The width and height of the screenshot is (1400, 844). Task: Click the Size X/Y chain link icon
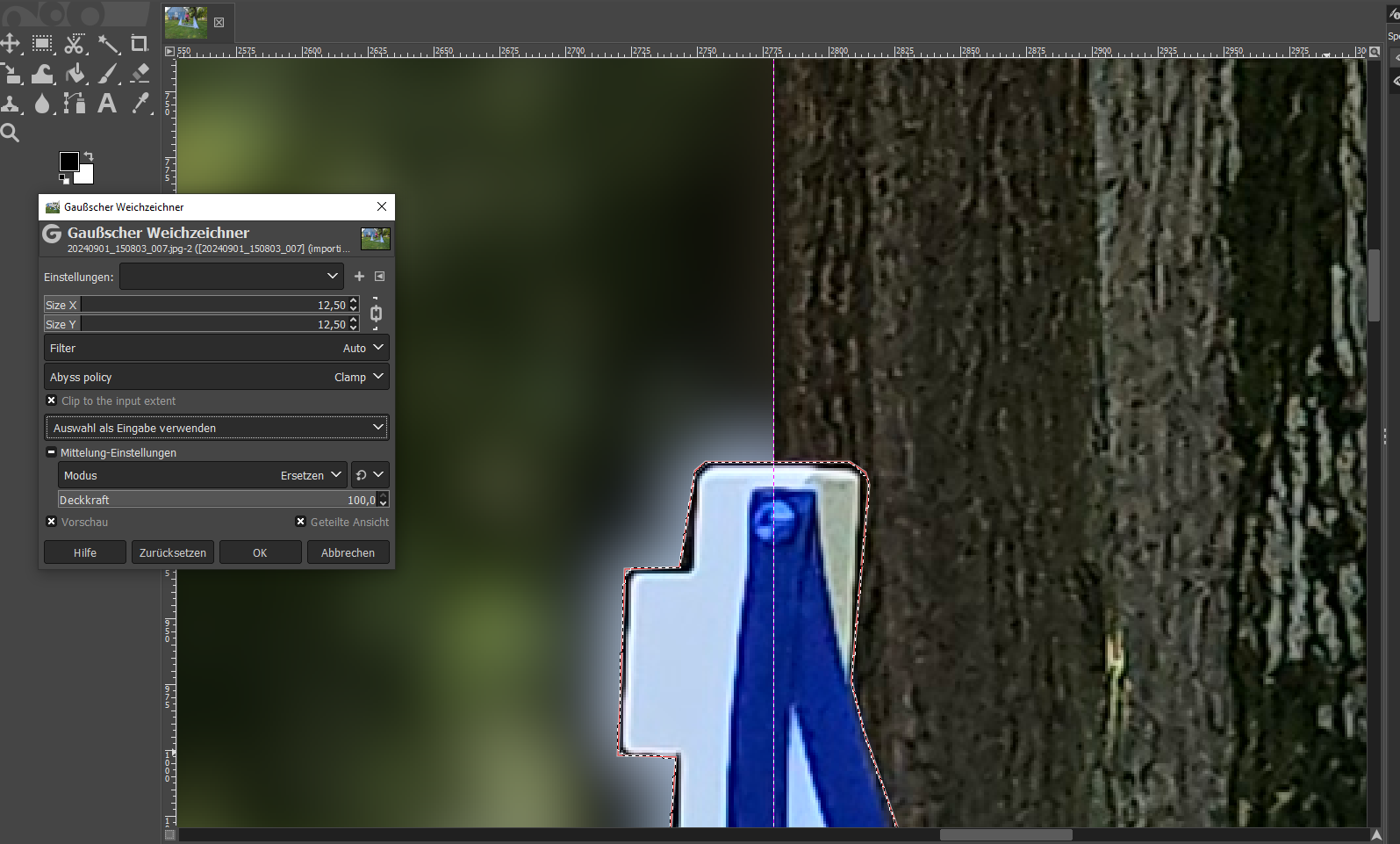(x=376, y=314)
